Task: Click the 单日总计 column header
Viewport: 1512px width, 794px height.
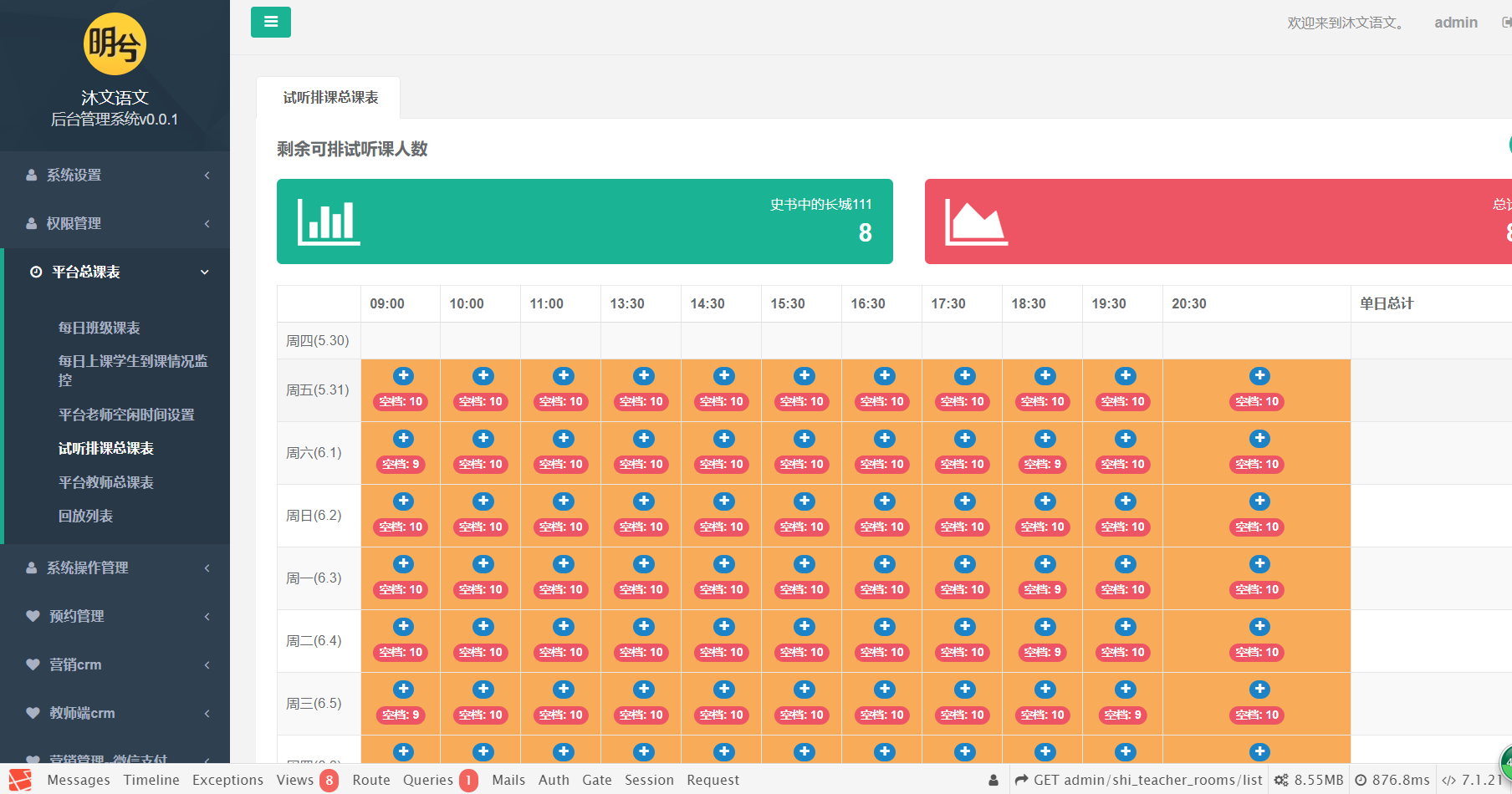Action: click(1387, 303)
